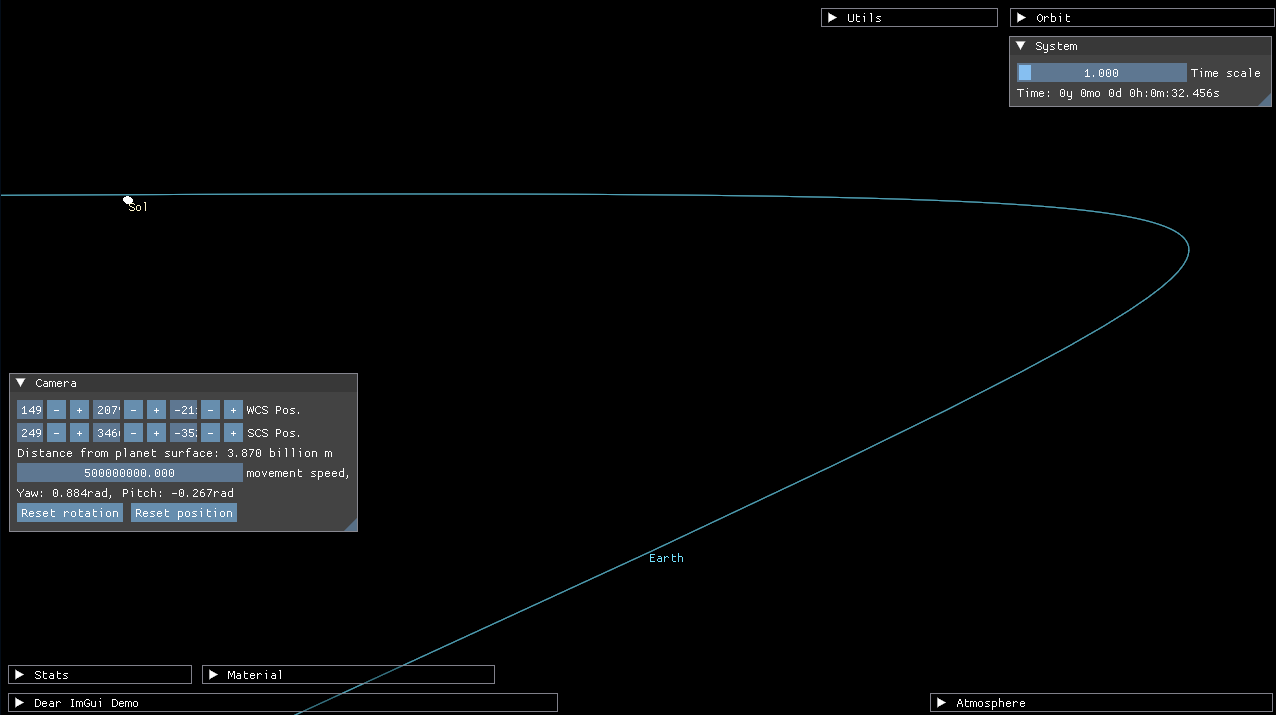Collapse the System panel using its arrow
1276x715 pixels.
click(x=1021, y=46)
